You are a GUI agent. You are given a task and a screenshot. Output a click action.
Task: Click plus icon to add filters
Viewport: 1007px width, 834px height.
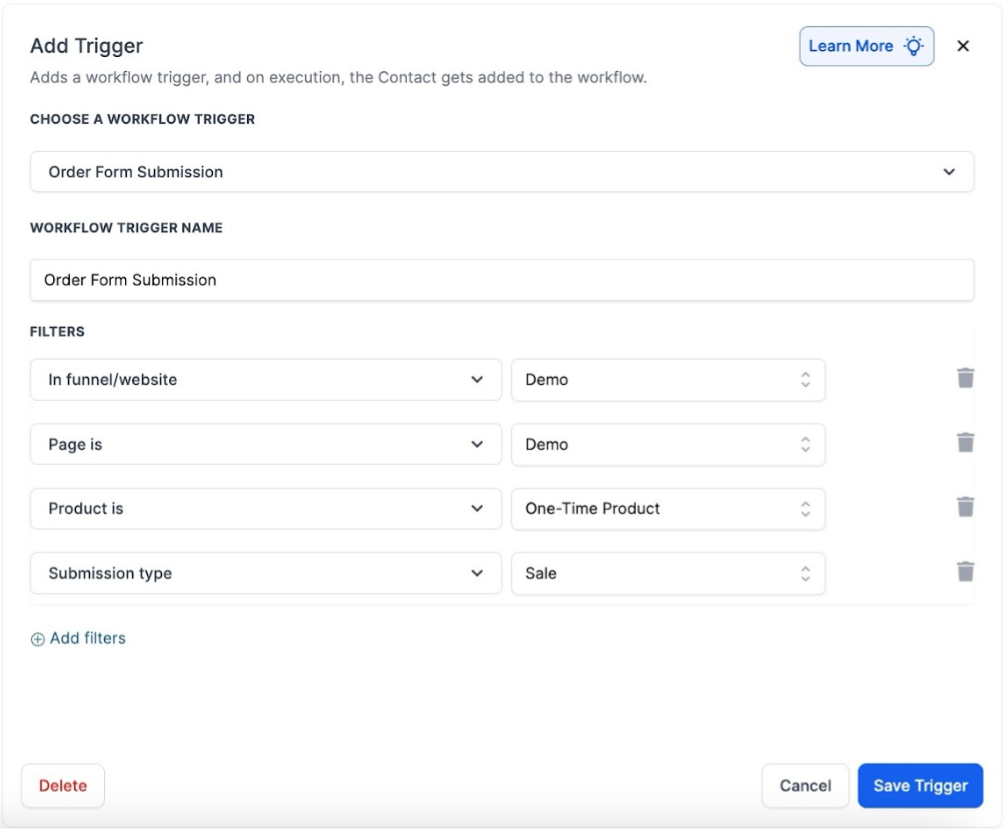point(38,639)
